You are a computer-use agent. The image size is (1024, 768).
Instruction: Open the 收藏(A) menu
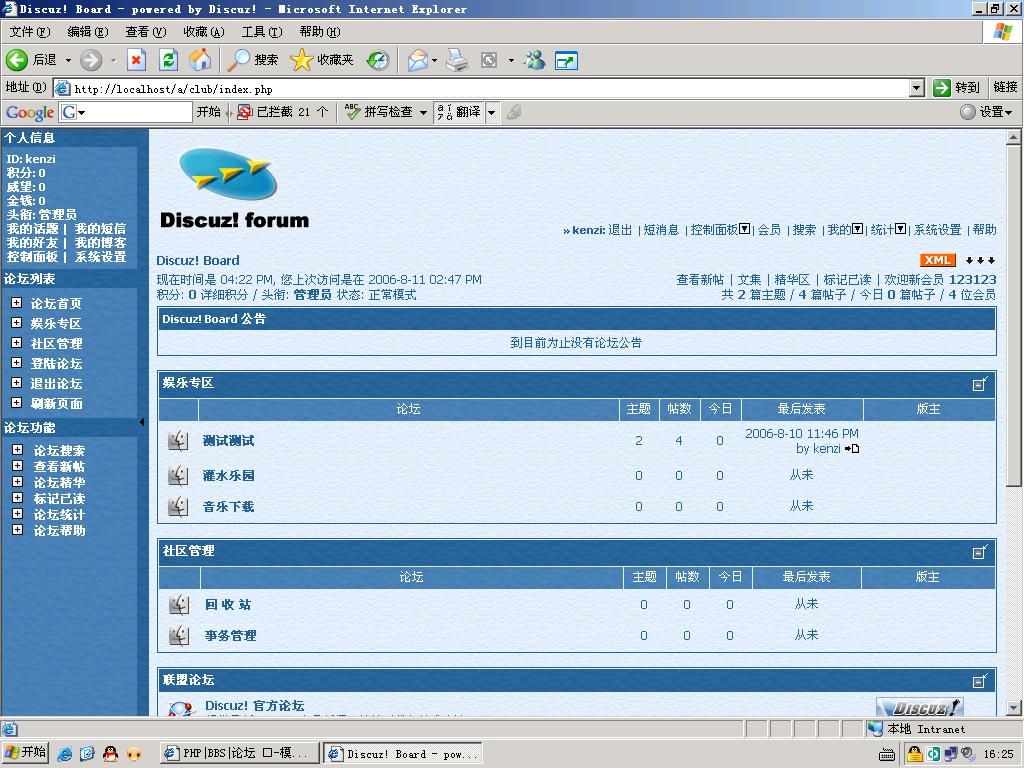click(x=204, y=31)
